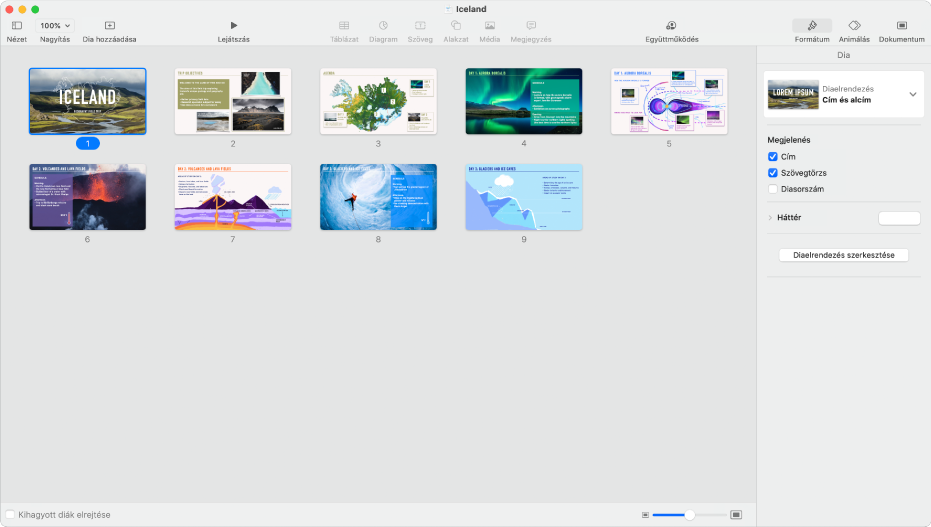The width and height of the screenshot is (931, 527).
Task: Click the Dia hozzáadása add slide icon
Action: tap(109, 26)
